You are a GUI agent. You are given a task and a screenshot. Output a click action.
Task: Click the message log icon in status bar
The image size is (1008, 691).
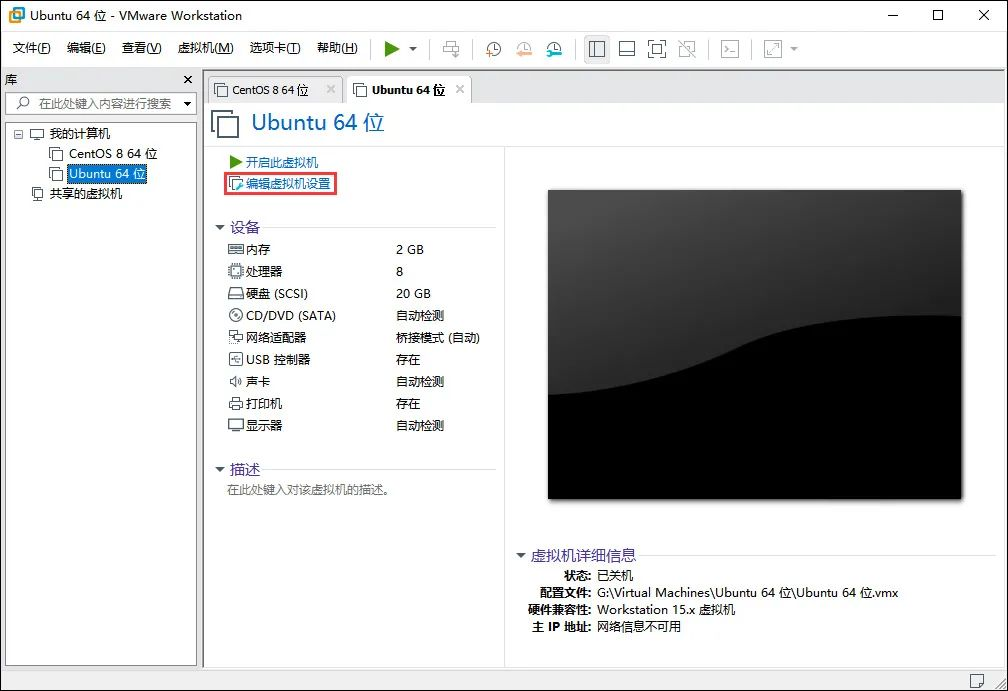pyautogui.click(x=976, y=681)
